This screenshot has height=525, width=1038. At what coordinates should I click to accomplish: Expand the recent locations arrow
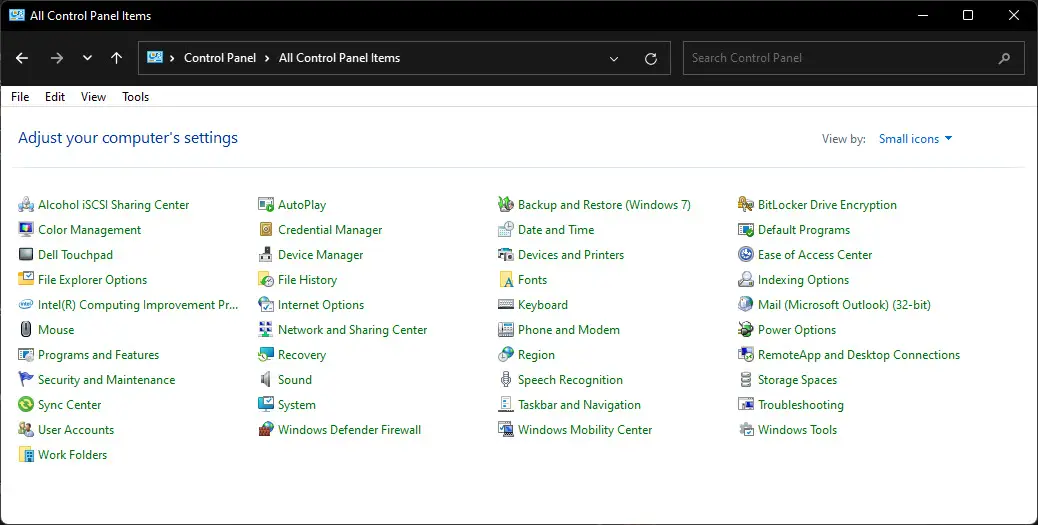click(87, 58)
